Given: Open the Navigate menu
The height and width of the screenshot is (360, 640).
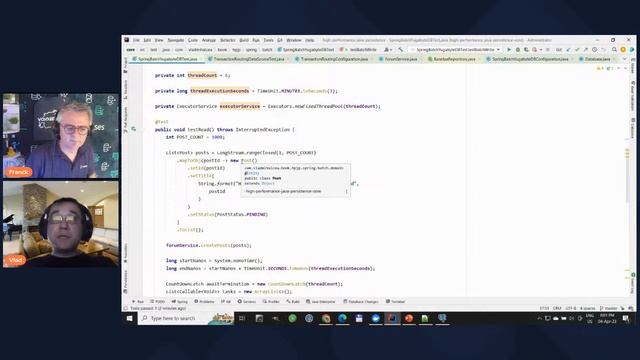Looking at the screenshot, I should [176, 40].
